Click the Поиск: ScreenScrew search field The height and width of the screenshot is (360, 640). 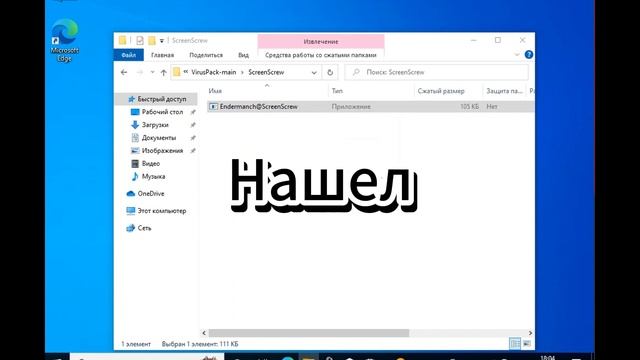tap(436, 72)
